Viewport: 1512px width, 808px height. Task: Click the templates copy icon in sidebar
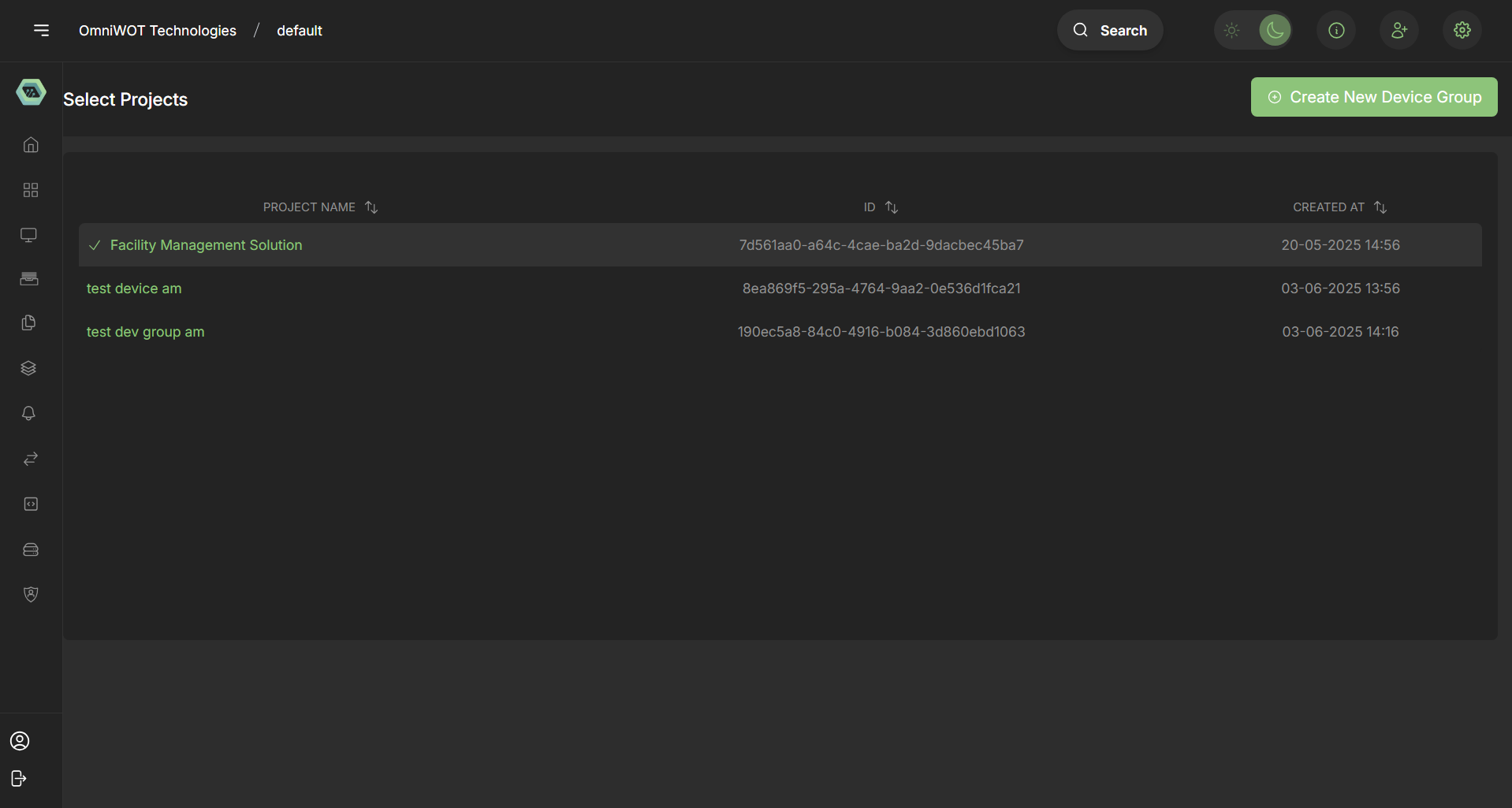click(x=29, y=322)
